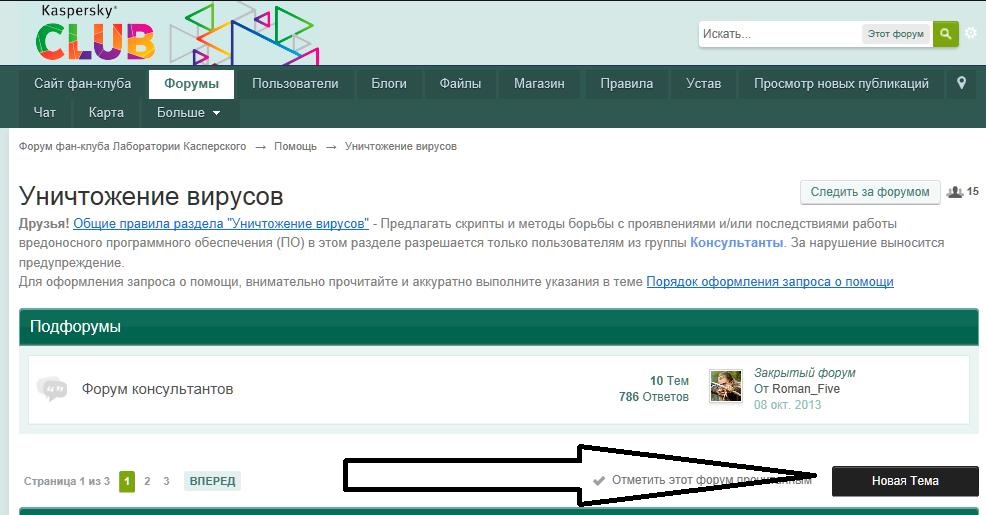Click Отметить этот форум прочитанным link

tap(711, 480)
